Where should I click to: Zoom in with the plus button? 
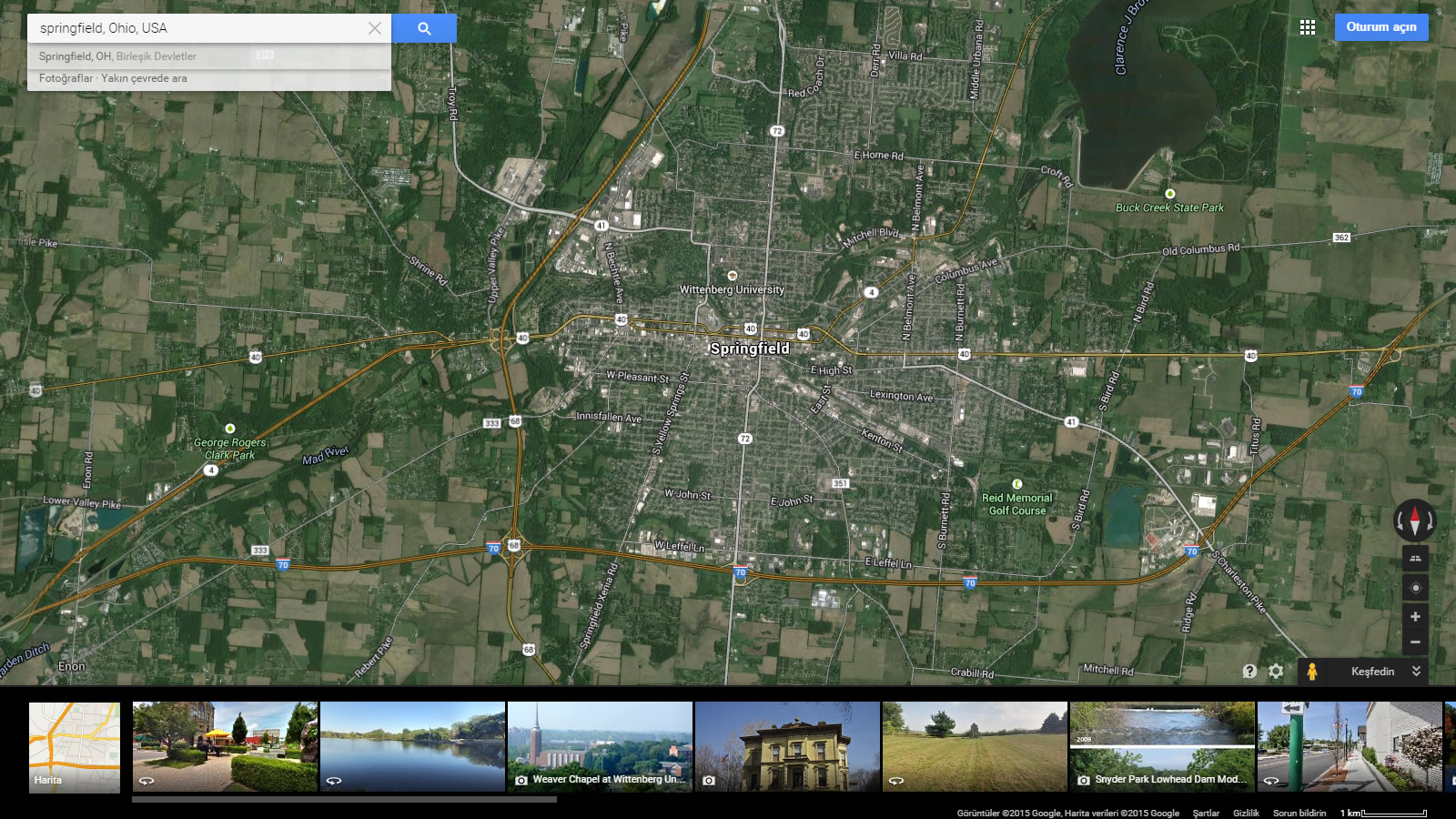[1415, 617]
